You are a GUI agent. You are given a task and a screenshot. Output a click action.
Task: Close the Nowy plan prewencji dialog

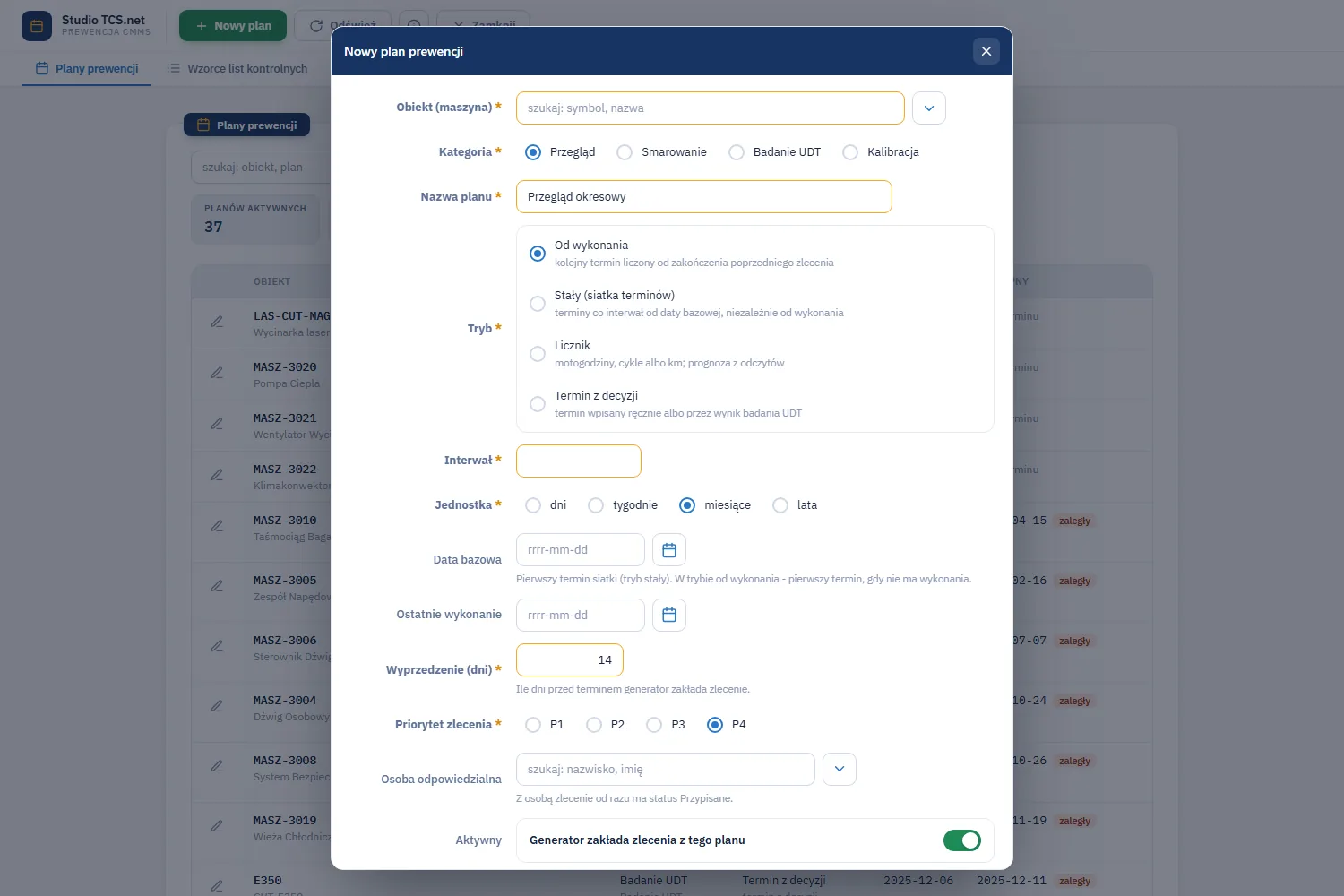[986, 51]
